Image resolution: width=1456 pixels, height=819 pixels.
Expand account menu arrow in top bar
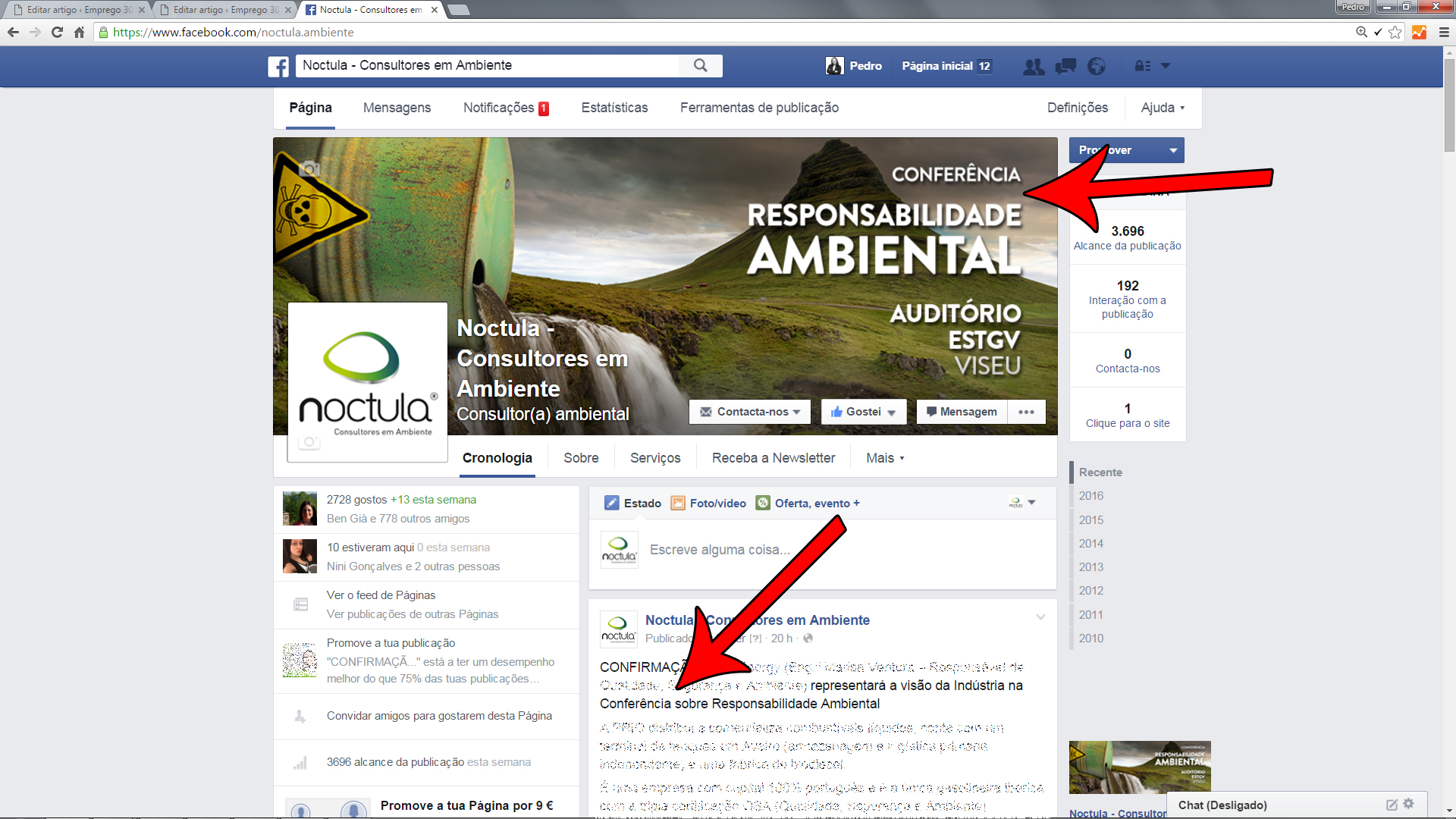click(1166, 66)
